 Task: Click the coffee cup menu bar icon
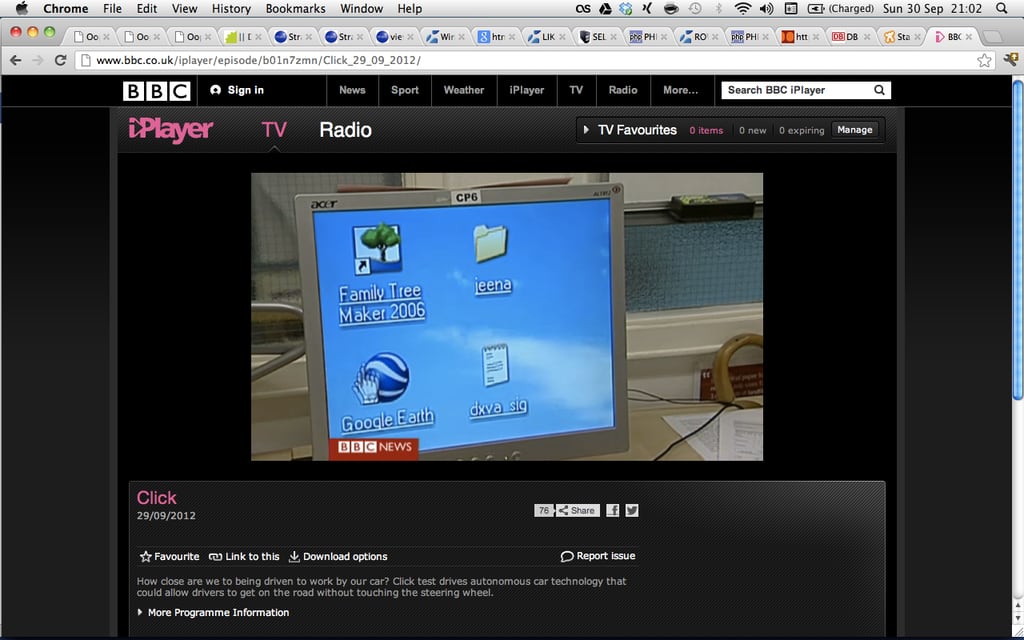671,8
